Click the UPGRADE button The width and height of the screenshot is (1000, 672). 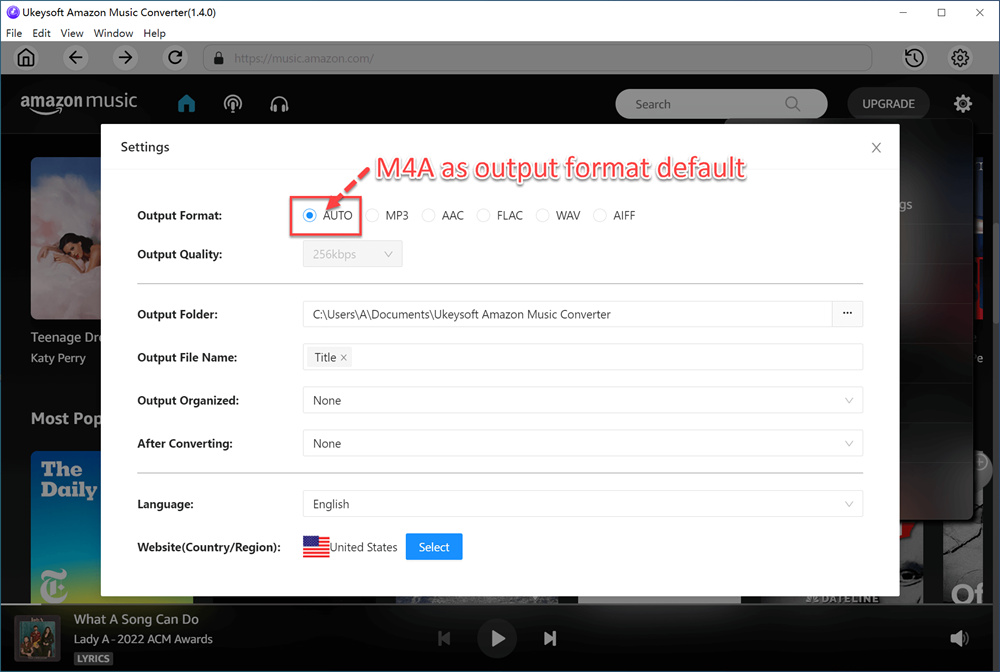click(x=888, y=104)
